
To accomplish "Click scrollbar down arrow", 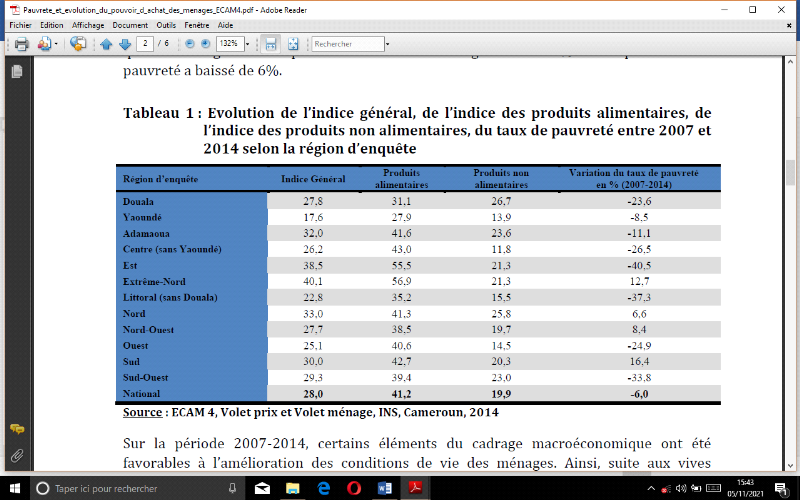I will coord(791,465).
